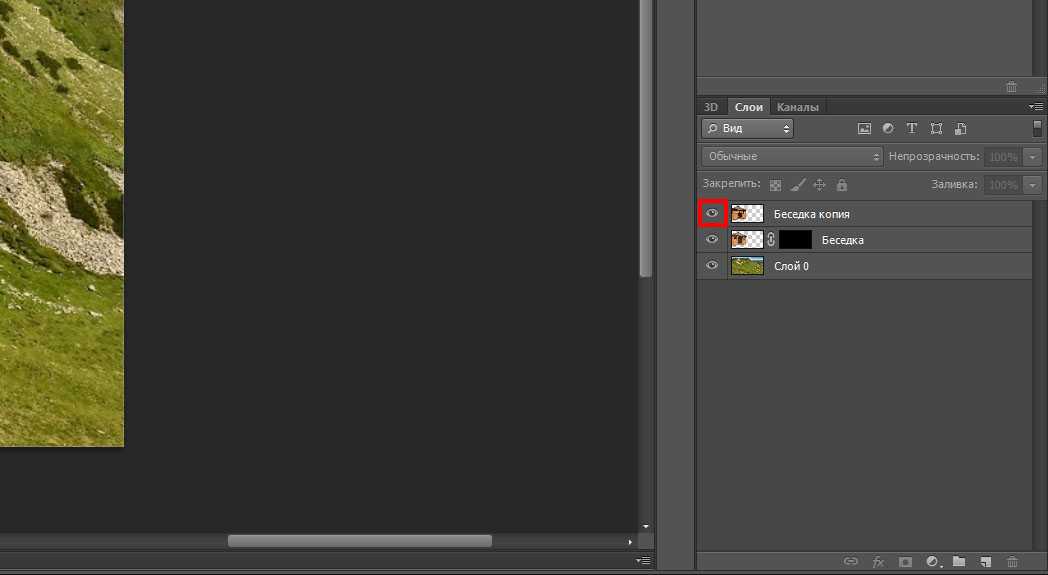Create new adjustment layer icon
The width and height of the screenshot is (1048, 575).
click(x=932, y=562)
